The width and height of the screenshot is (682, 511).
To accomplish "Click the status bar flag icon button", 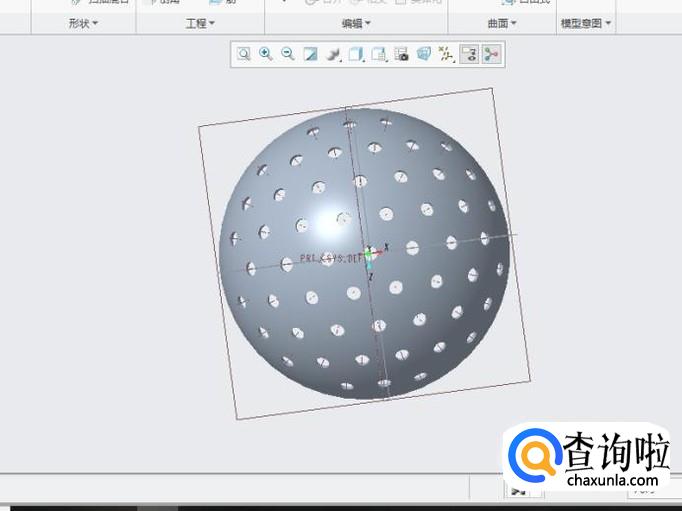I will [x=519, y=491].
